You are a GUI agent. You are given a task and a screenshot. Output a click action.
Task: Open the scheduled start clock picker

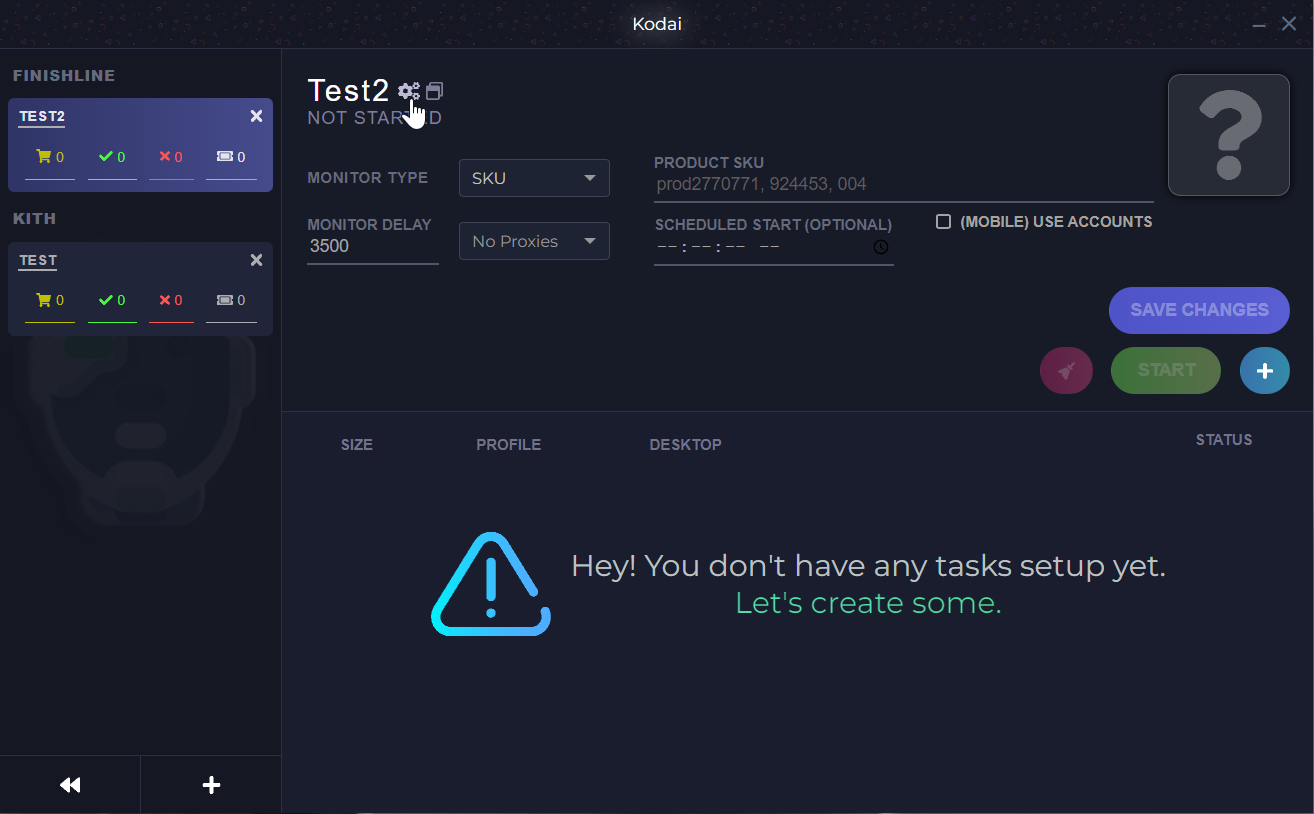tap(881, 246)
